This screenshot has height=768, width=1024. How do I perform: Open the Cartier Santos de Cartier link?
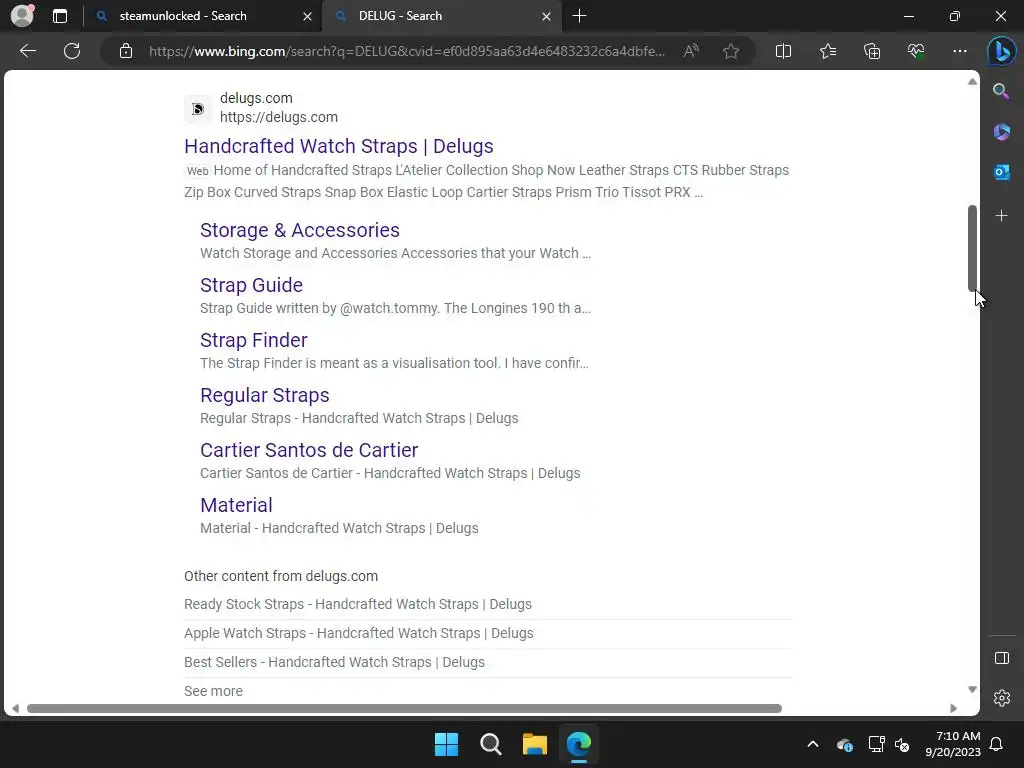(x=309, y=450)
